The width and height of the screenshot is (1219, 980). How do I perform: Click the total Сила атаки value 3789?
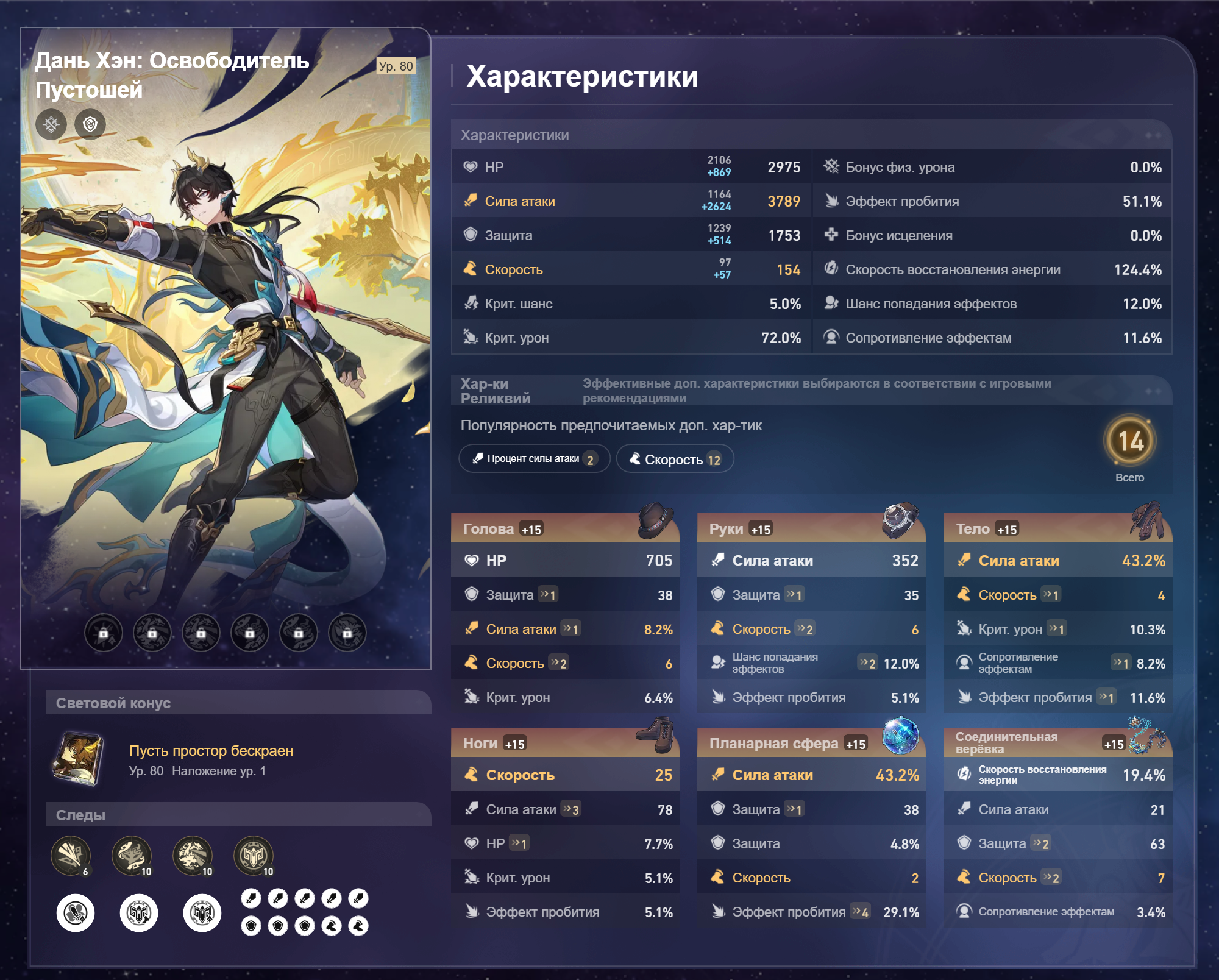click(x=784, y=201)
